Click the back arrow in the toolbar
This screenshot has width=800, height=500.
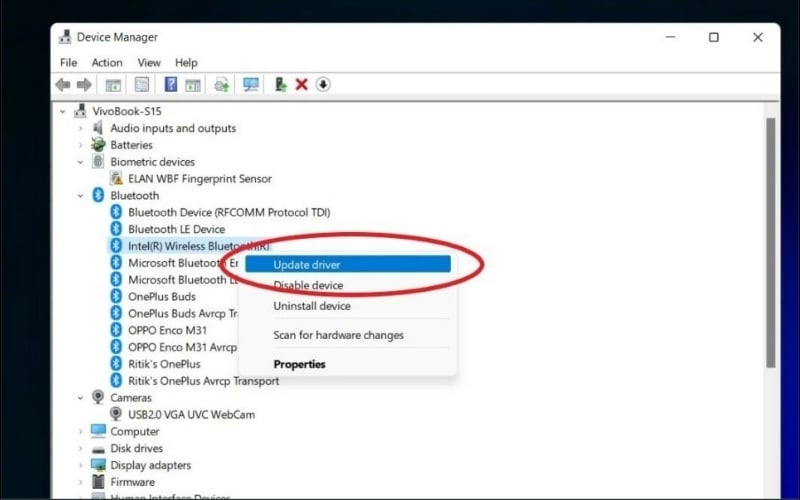[x=63, y=85]
